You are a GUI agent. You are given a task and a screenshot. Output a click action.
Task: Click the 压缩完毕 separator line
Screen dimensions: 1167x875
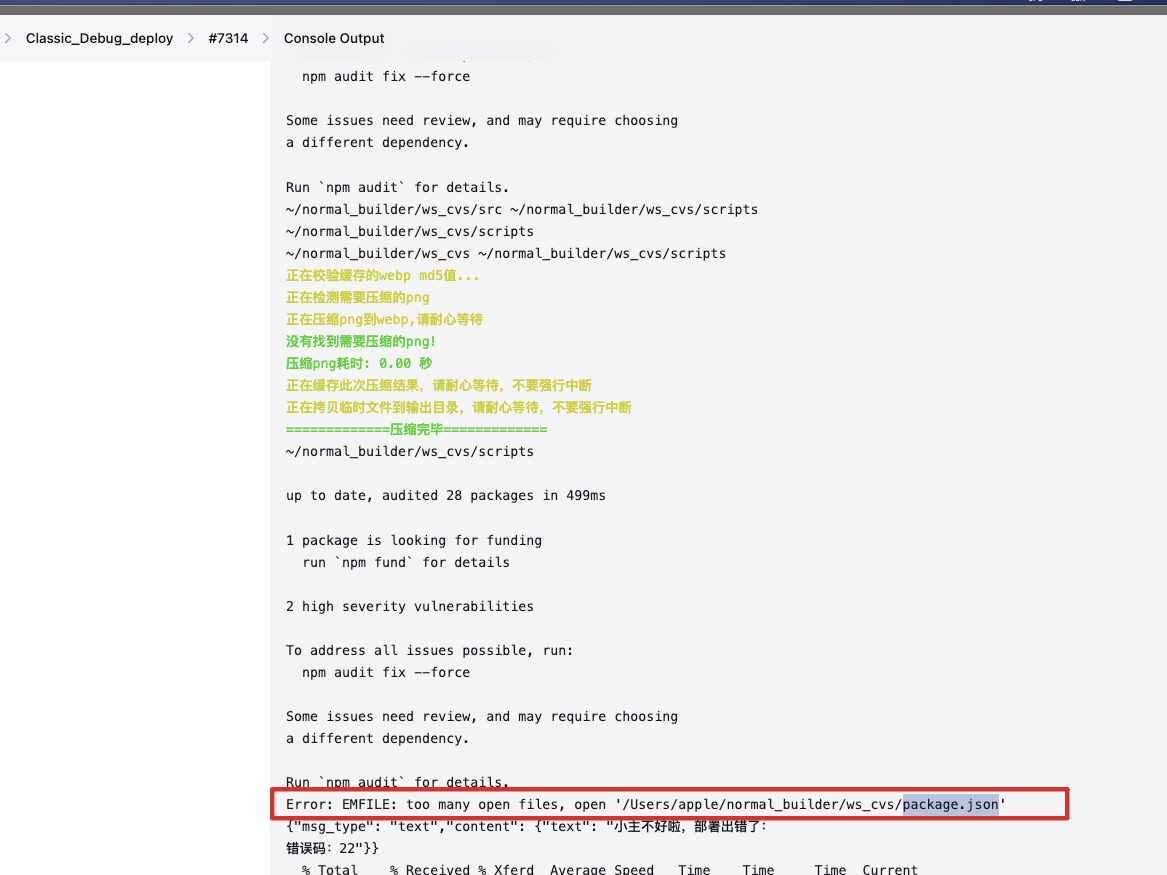tap(416, 429)
